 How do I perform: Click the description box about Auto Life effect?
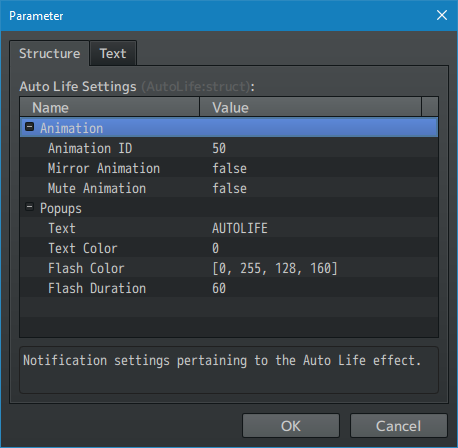point(229,370)
